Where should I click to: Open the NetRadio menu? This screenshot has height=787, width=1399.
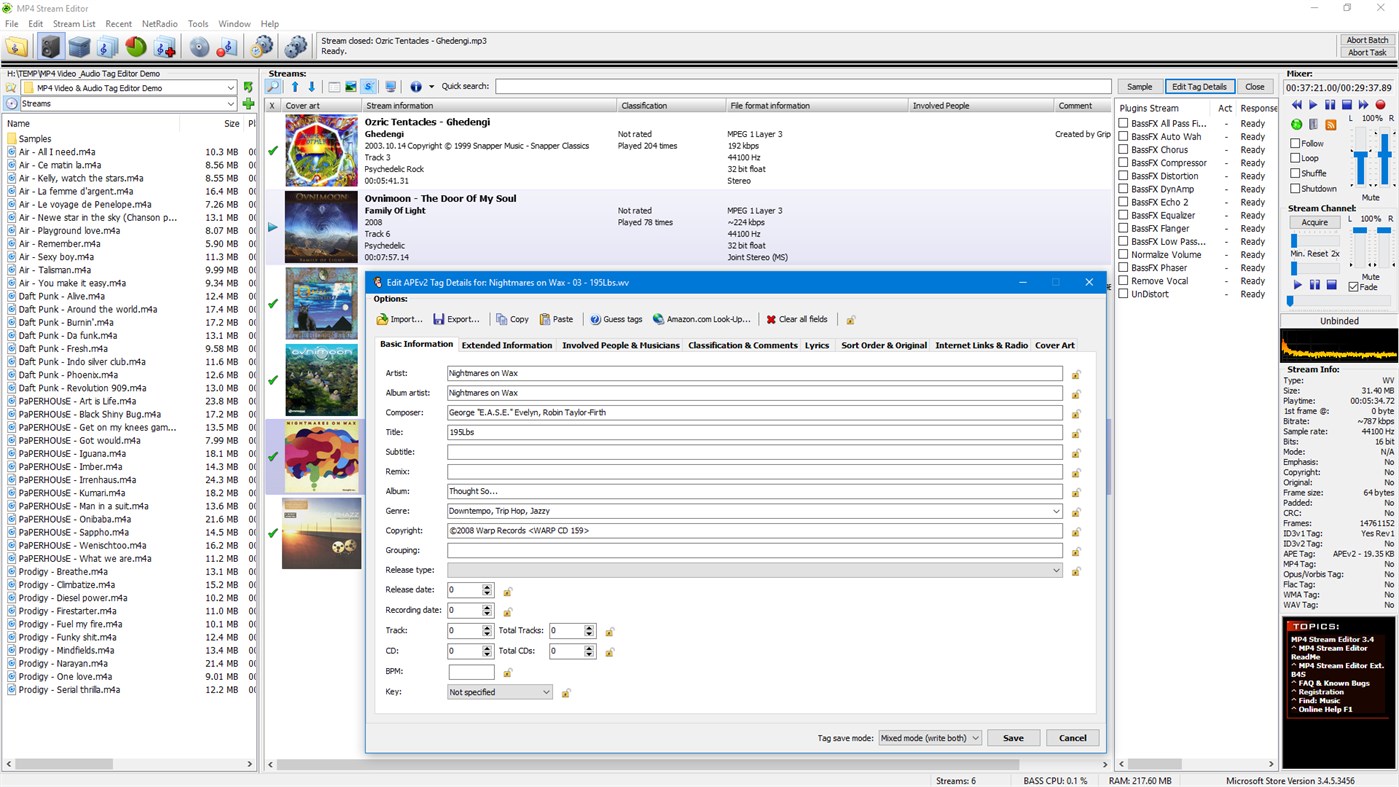[x=159, y=23]
